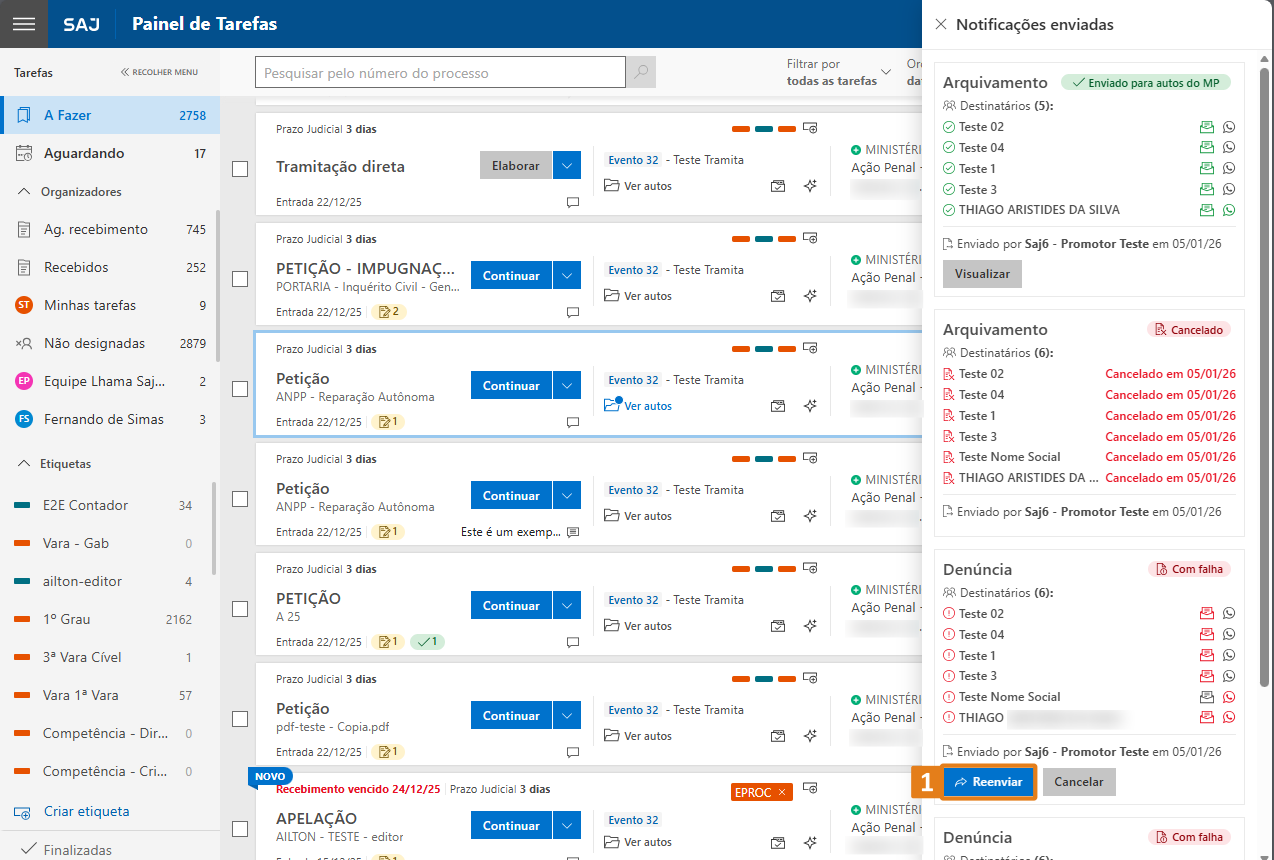
Task: Click Visualizar in the Arquivamento notification
Action: [982, 274]
